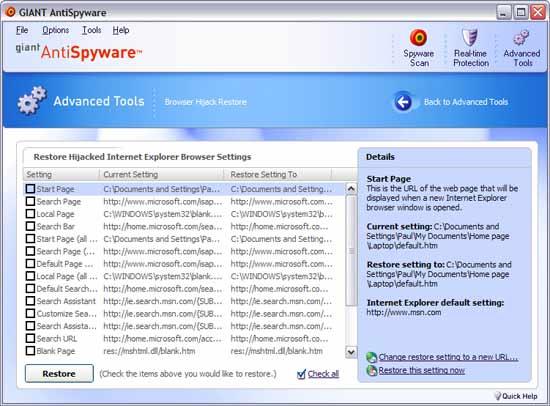
Task: Click Restore this setting now link
Action: 422,371
